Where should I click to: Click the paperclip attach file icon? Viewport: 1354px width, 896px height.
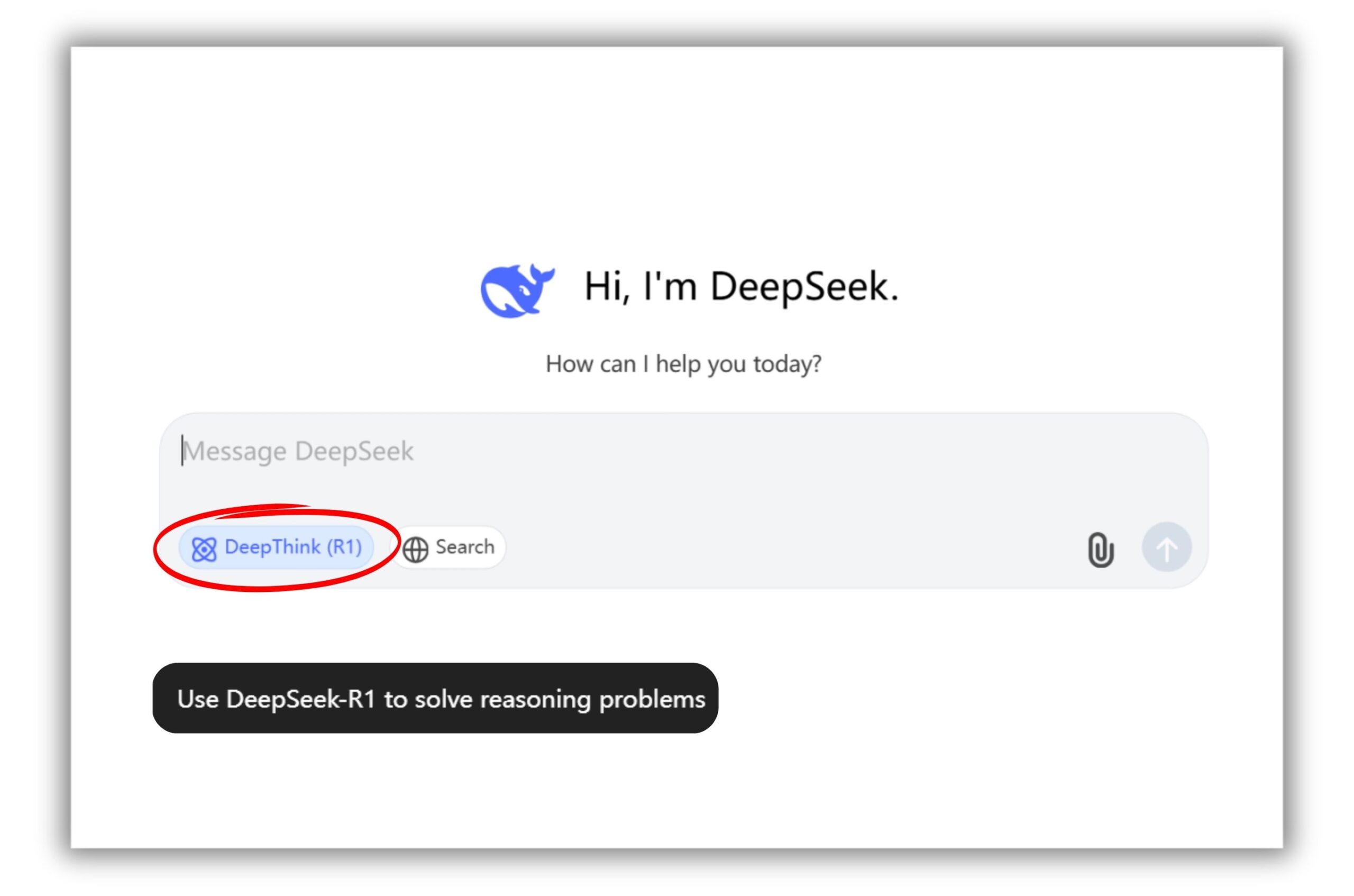[x=1100, y=549]
